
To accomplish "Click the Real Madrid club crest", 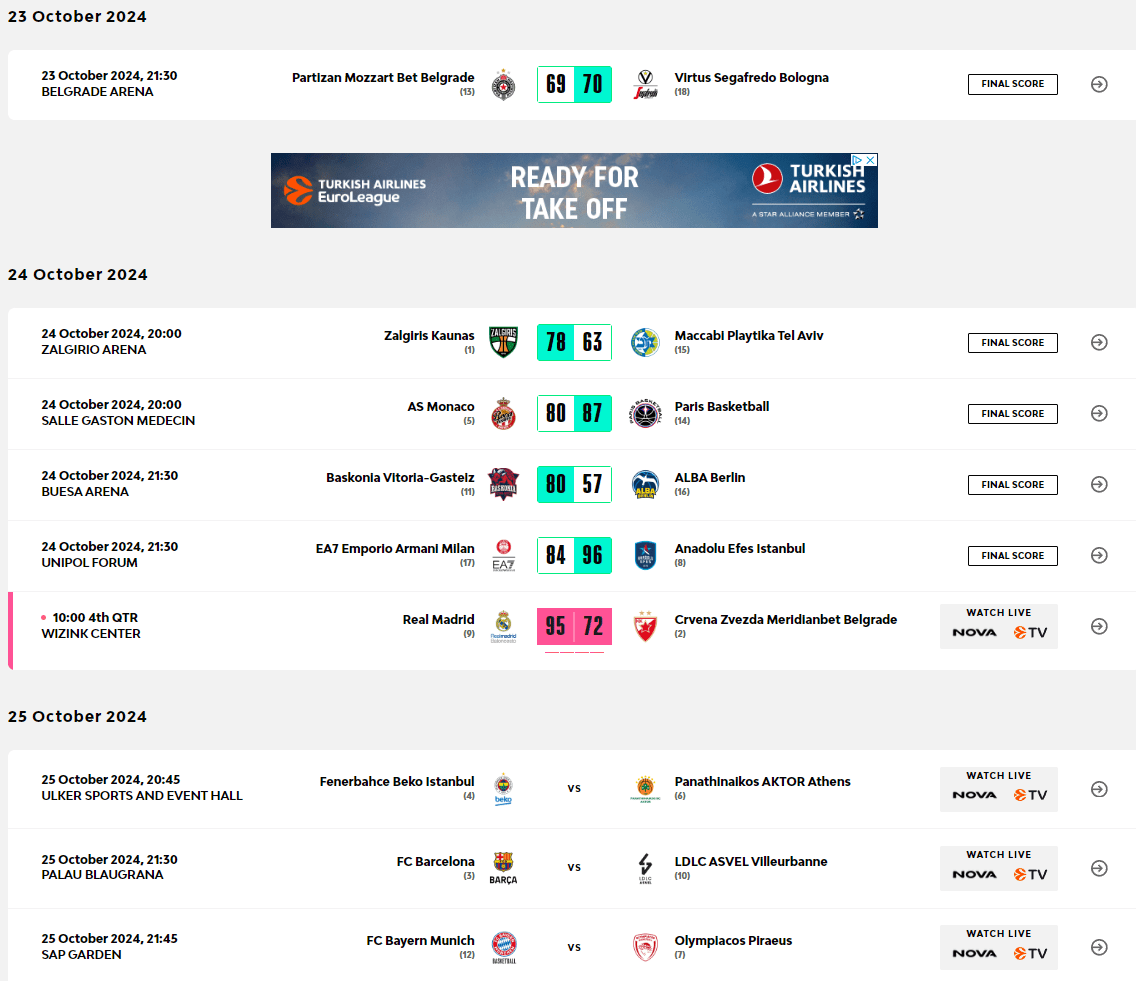I will pos(503,626).
